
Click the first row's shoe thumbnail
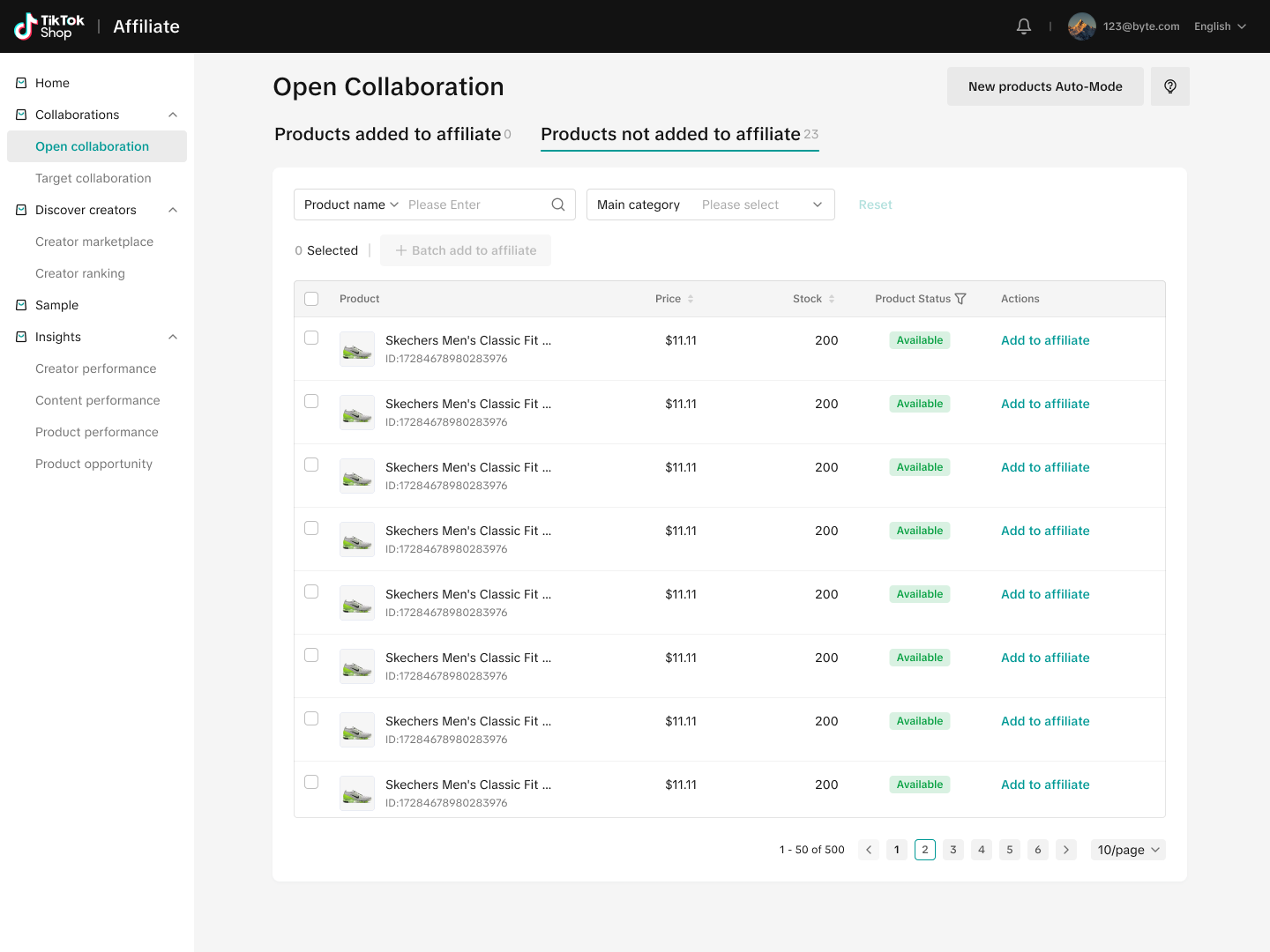357,349
